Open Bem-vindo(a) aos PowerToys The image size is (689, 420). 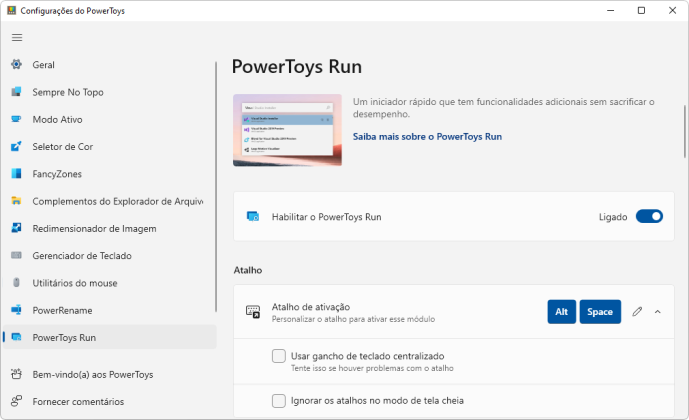pos(109,374)
